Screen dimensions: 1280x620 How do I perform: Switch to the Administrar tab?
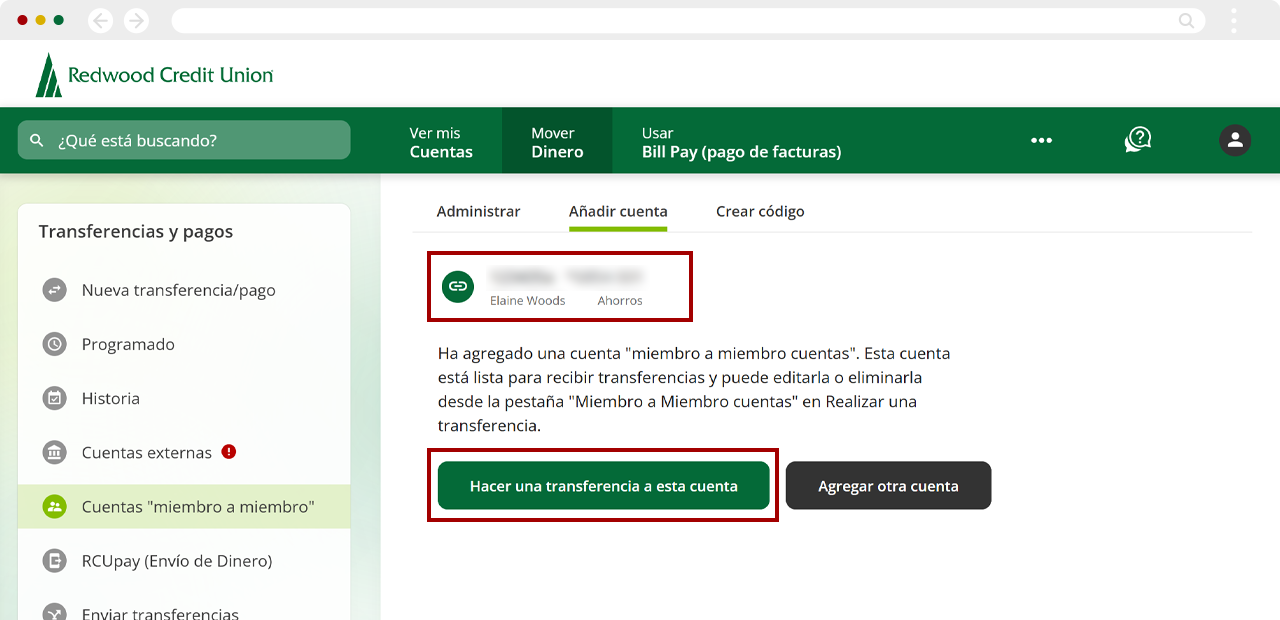(x=478, y=211)
